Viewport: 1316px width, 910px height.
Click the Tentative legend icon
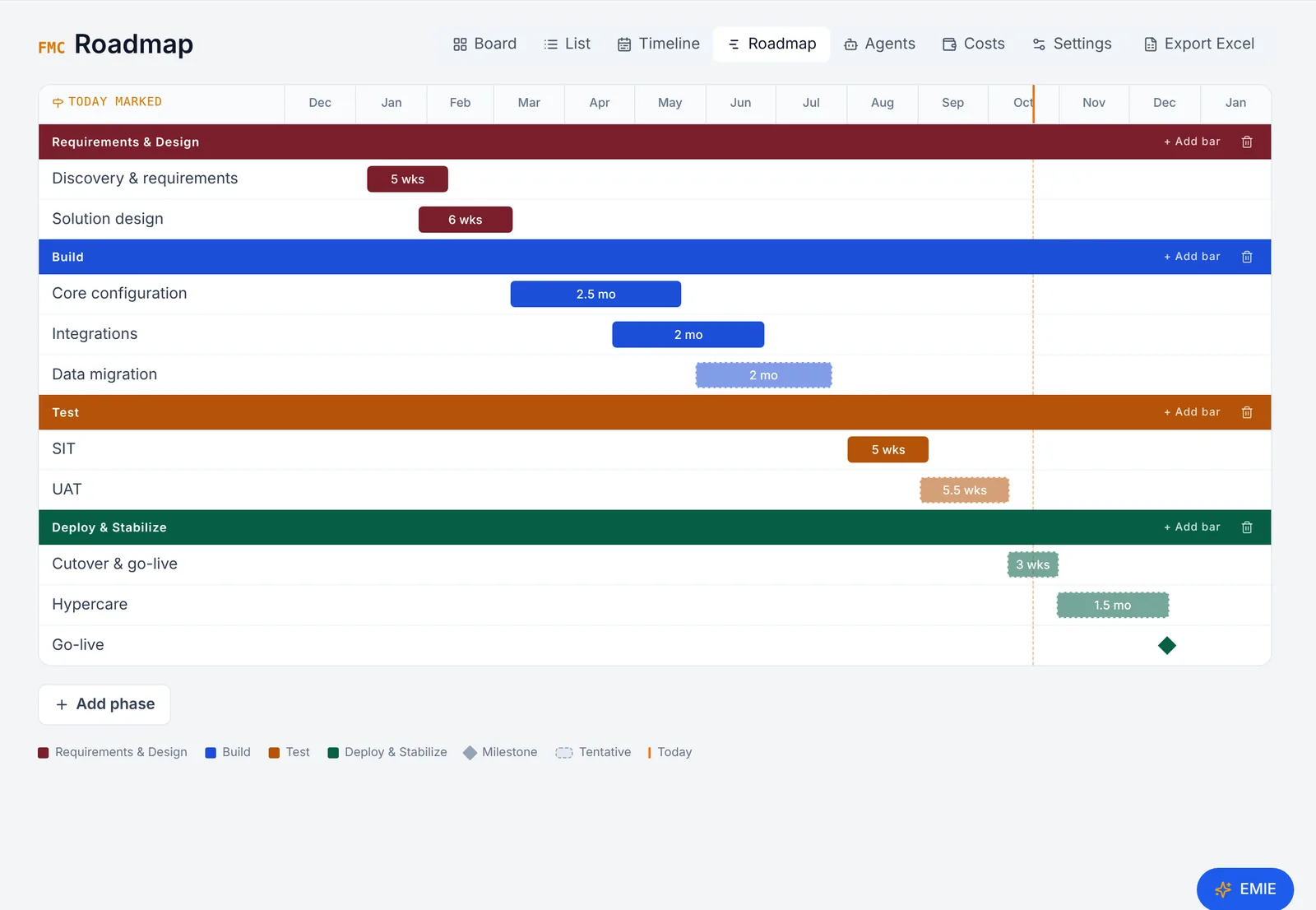tap(564, 753)
